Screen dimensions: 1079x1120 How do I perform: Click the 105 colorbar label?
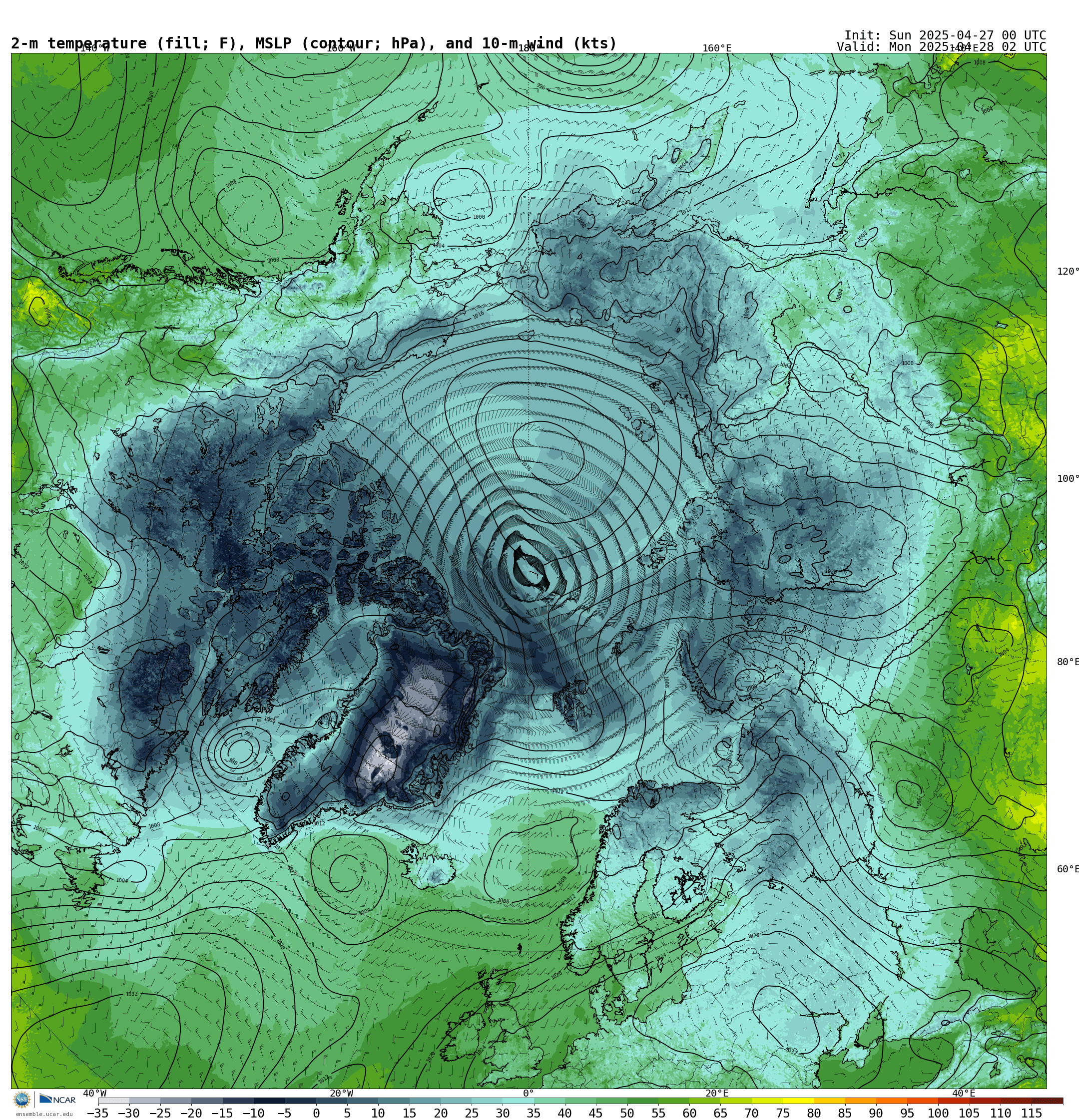pyautogui.click(x=969, y=1113)
